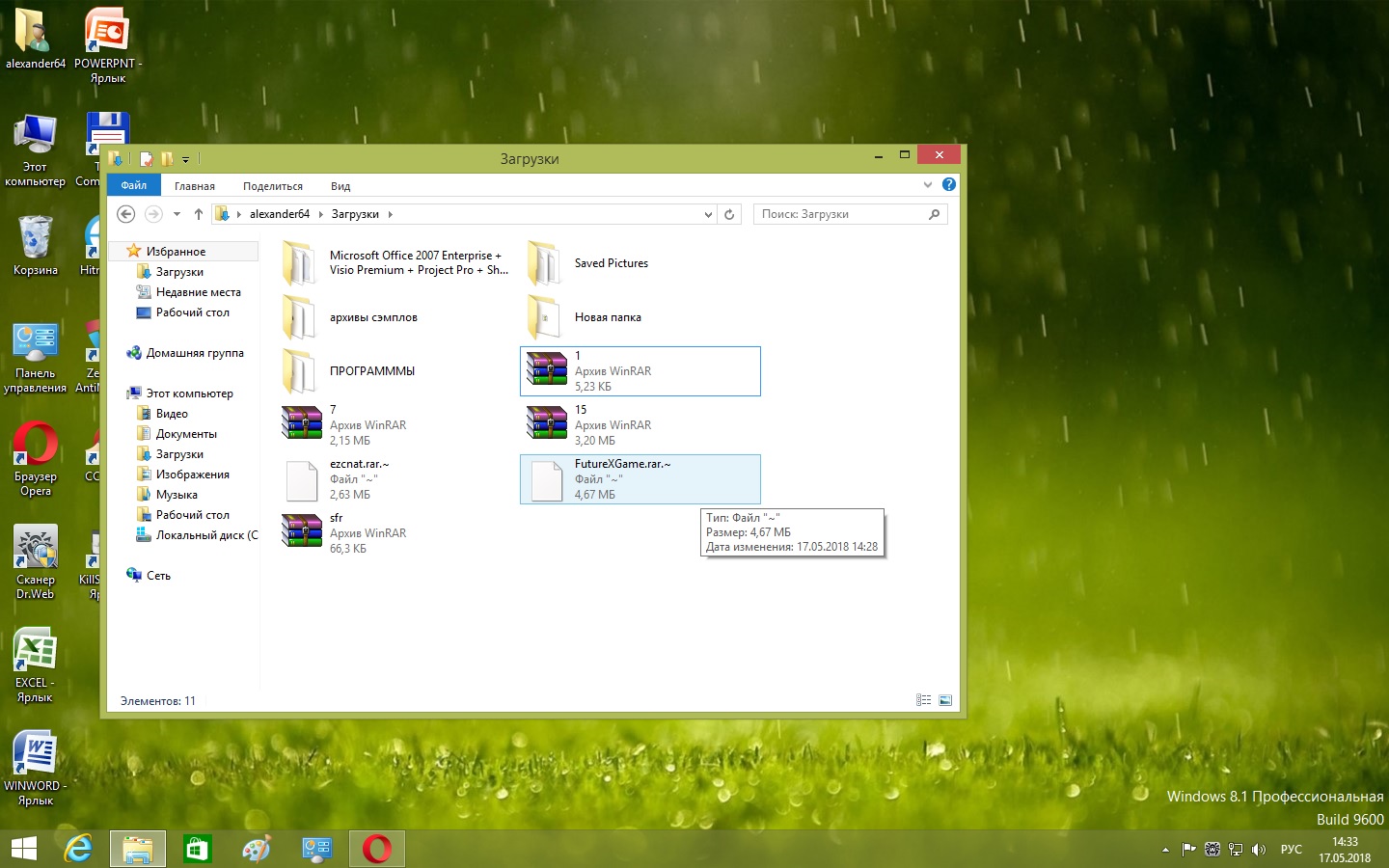Click the Back navigation arrow
The image size is (1389, 868).
tap(125, 214)
